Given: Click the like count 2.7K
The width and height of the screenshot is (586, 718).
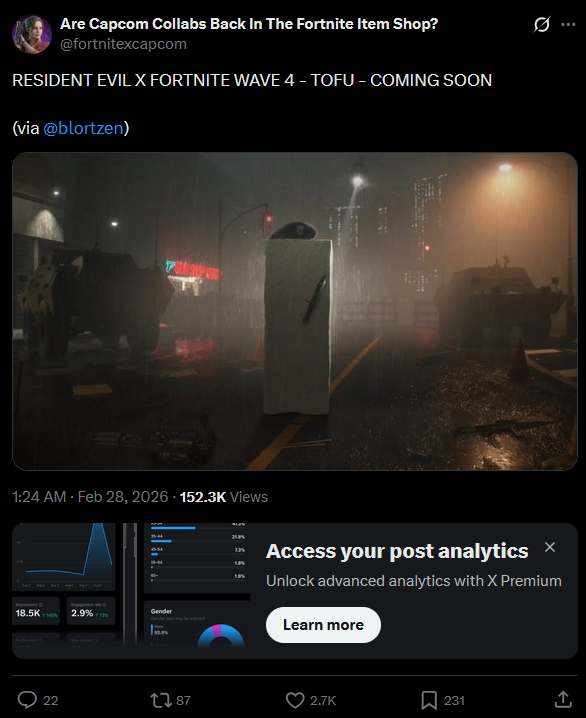Looking at the screenshot, I should (x=323, y=701).
